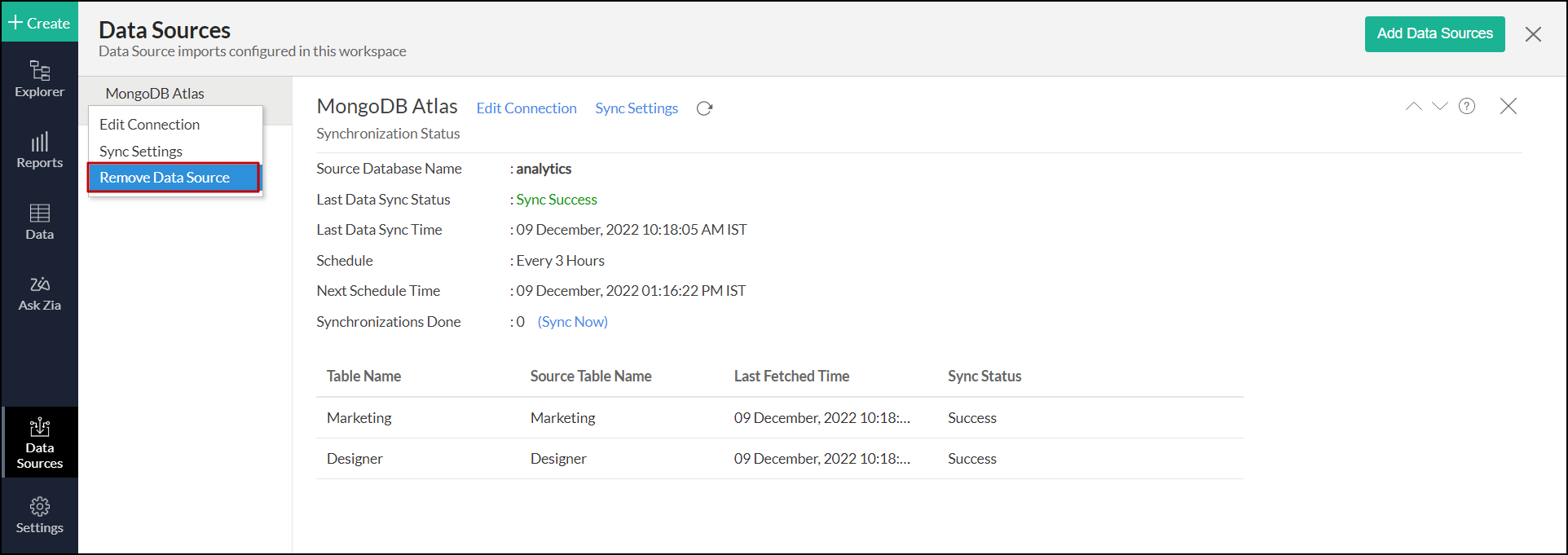Screen dimensions: 1568x555
Task: Pick Sync Settings in context menu
Action: [141, 152]
